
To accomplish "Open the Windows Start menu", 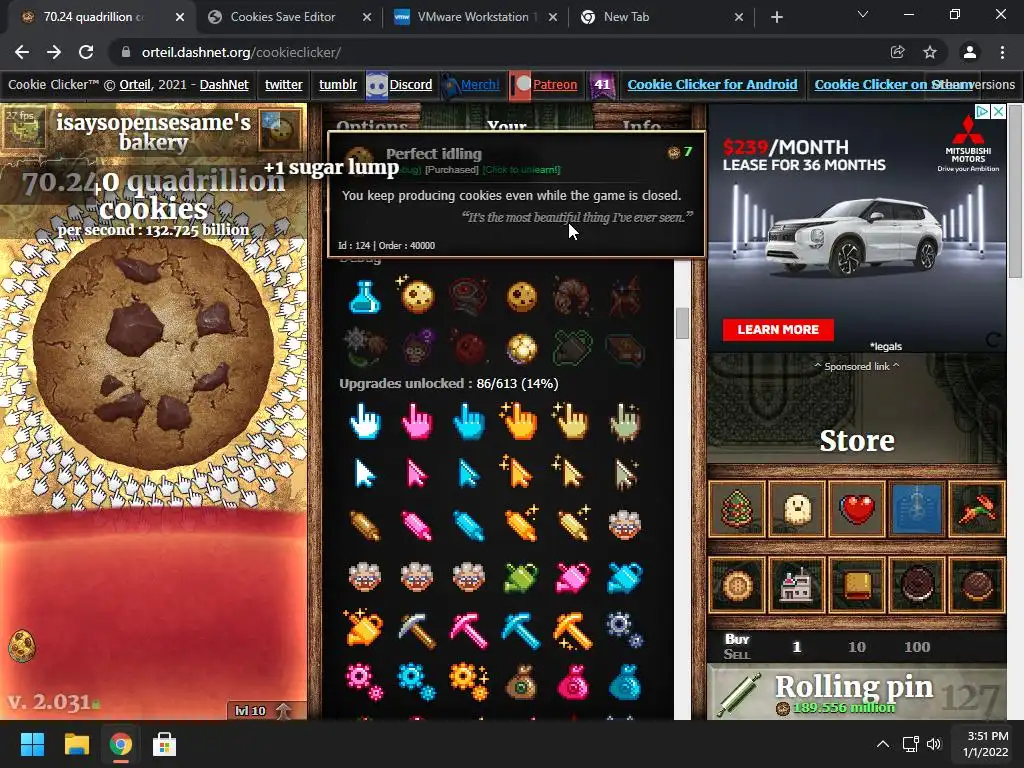I will [32, 744].
